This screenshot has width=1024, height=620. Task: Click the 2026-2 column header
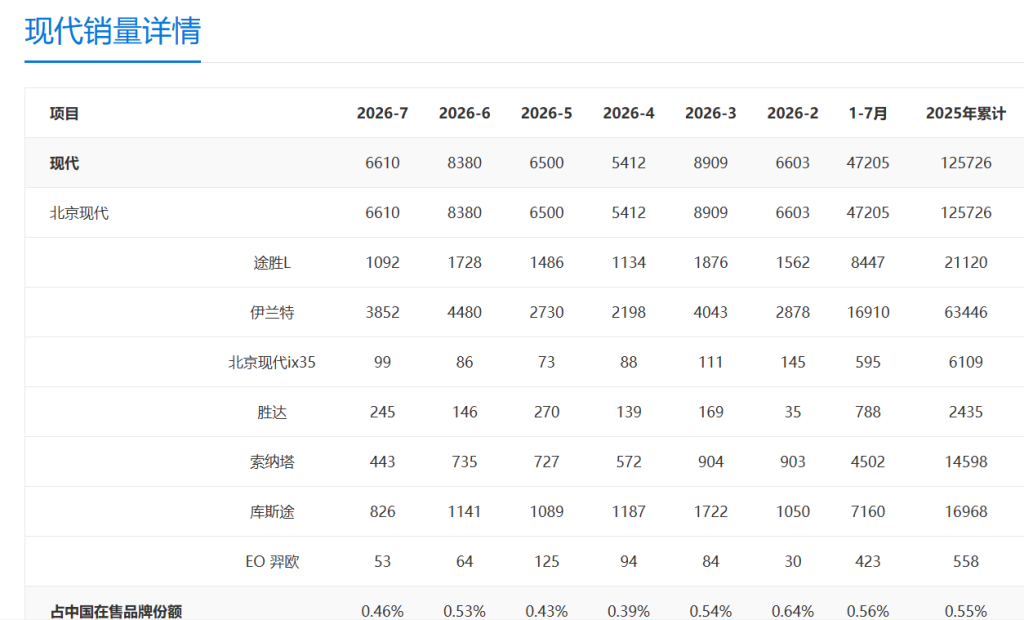tap(792, 113)
